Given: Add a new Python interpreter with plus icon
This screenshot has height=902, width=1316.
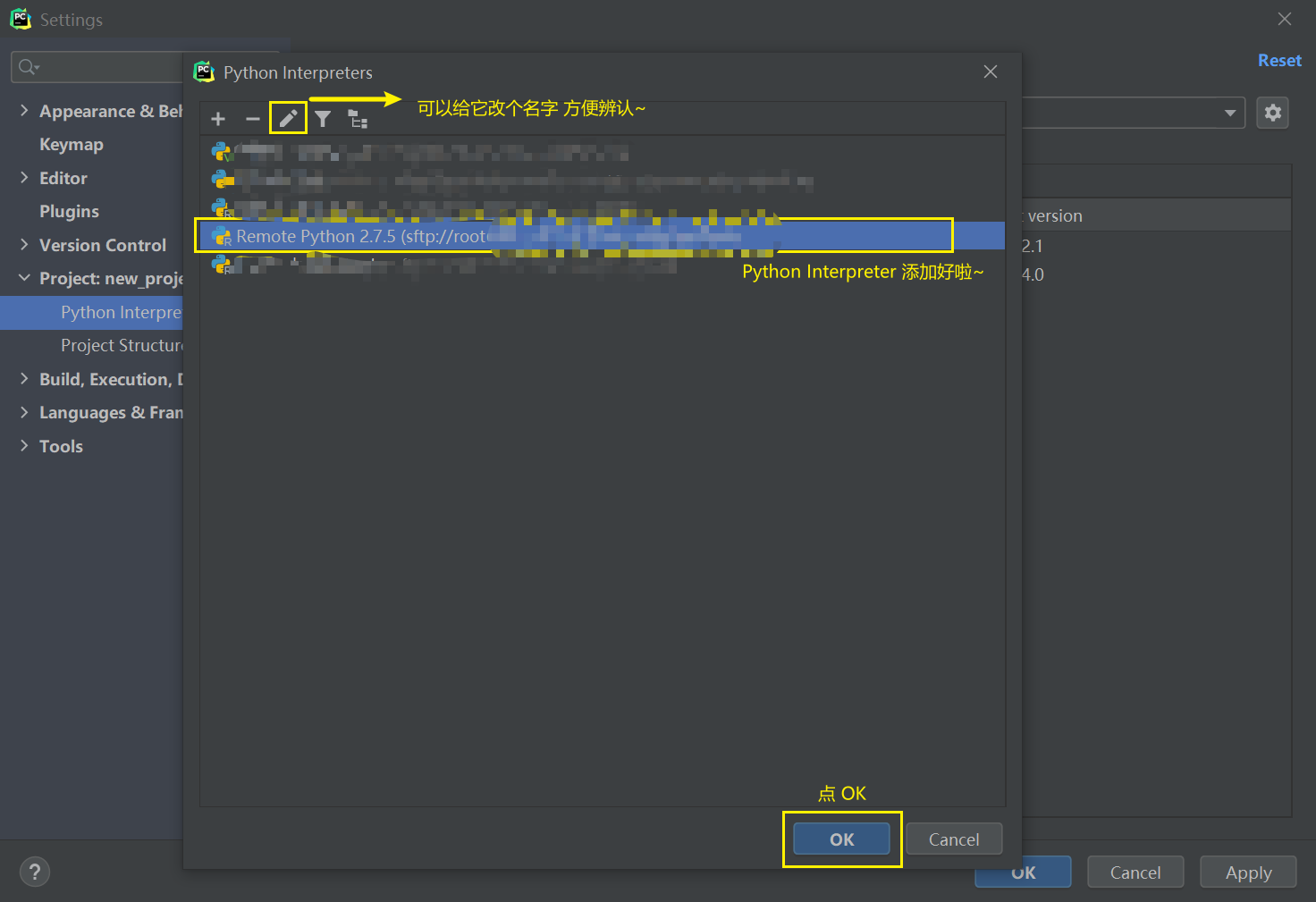Looking at the screenshot, I should point(218,119).
